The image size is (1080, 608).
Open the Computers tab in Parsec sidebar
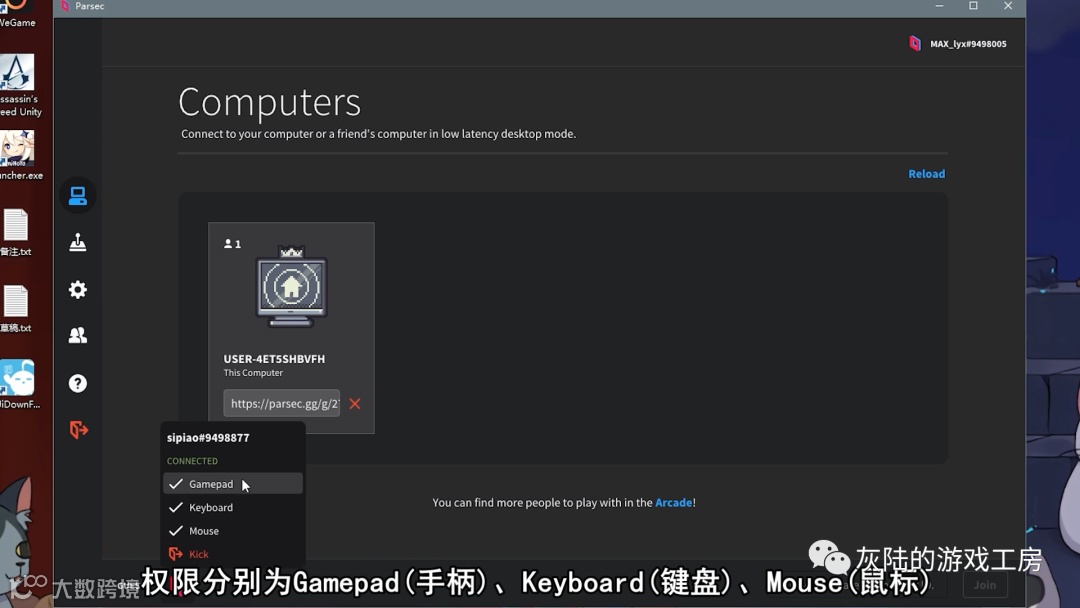point(78,196)
